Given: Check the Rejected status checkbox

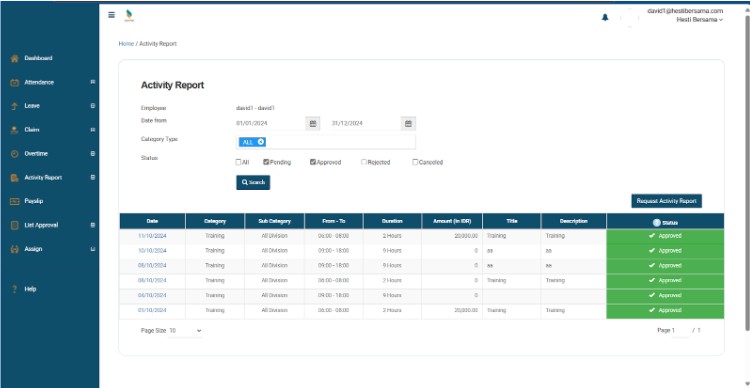Looking at the screenshot, I should click(364, 162).
